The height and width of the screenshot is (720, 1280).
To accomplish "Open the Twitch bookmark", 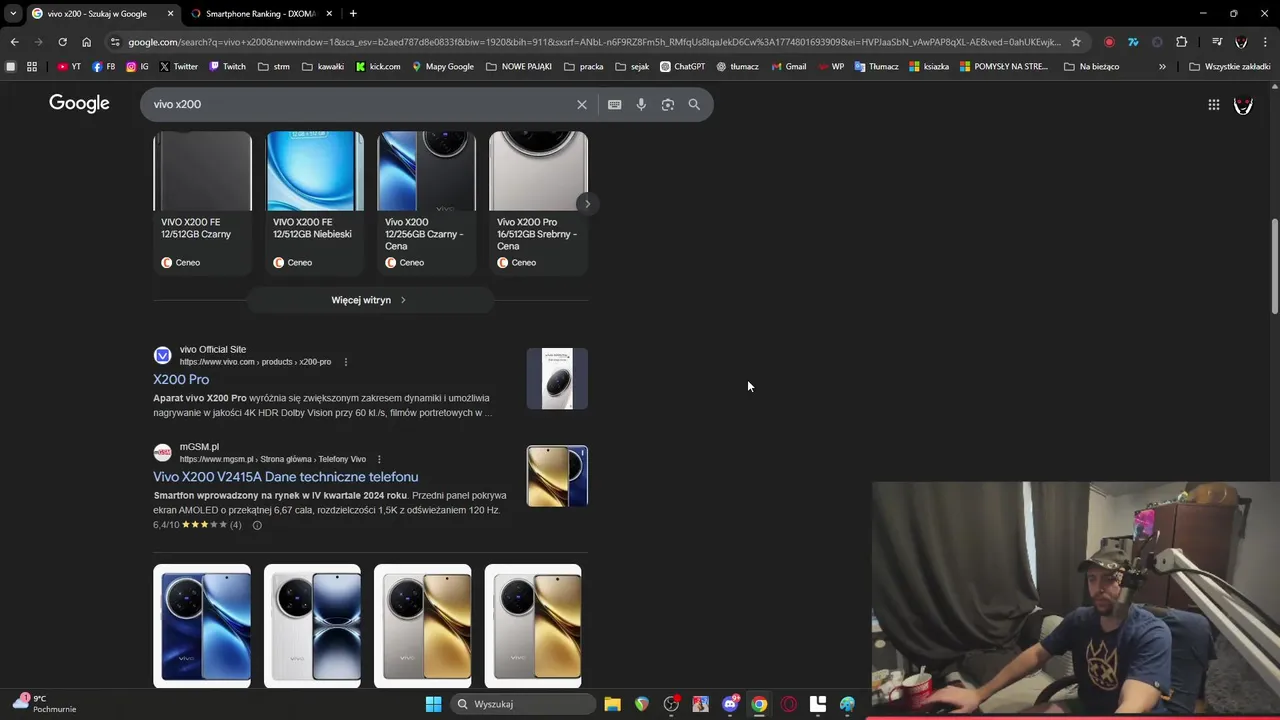I will [227, 67].
